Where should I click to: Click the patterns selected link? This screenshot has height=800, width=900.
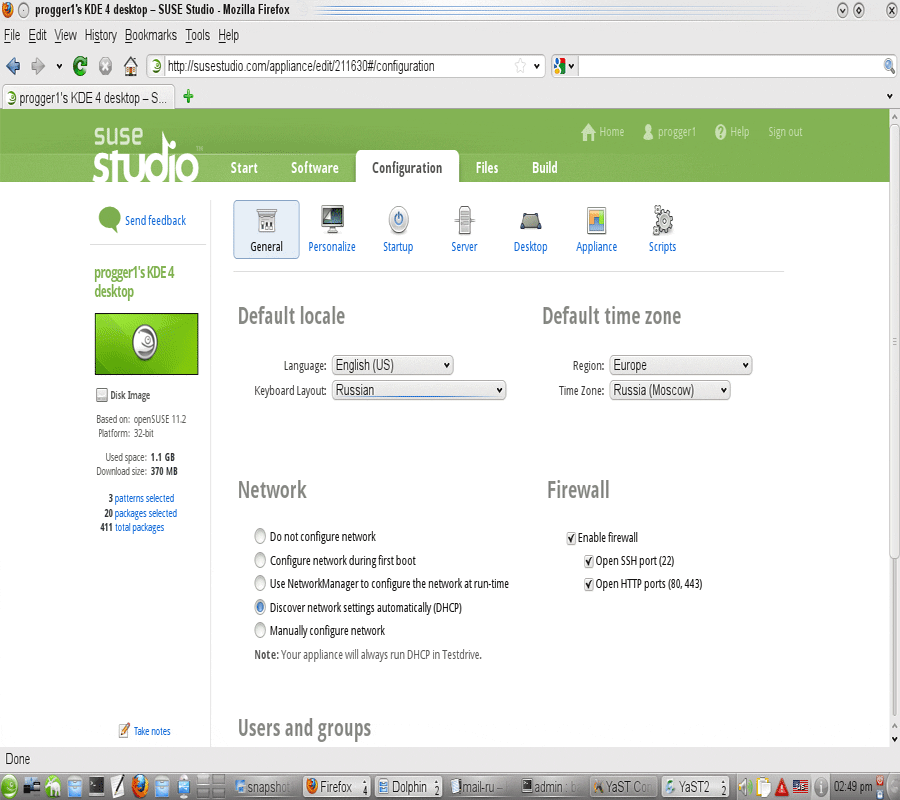(x=144, y=498)
